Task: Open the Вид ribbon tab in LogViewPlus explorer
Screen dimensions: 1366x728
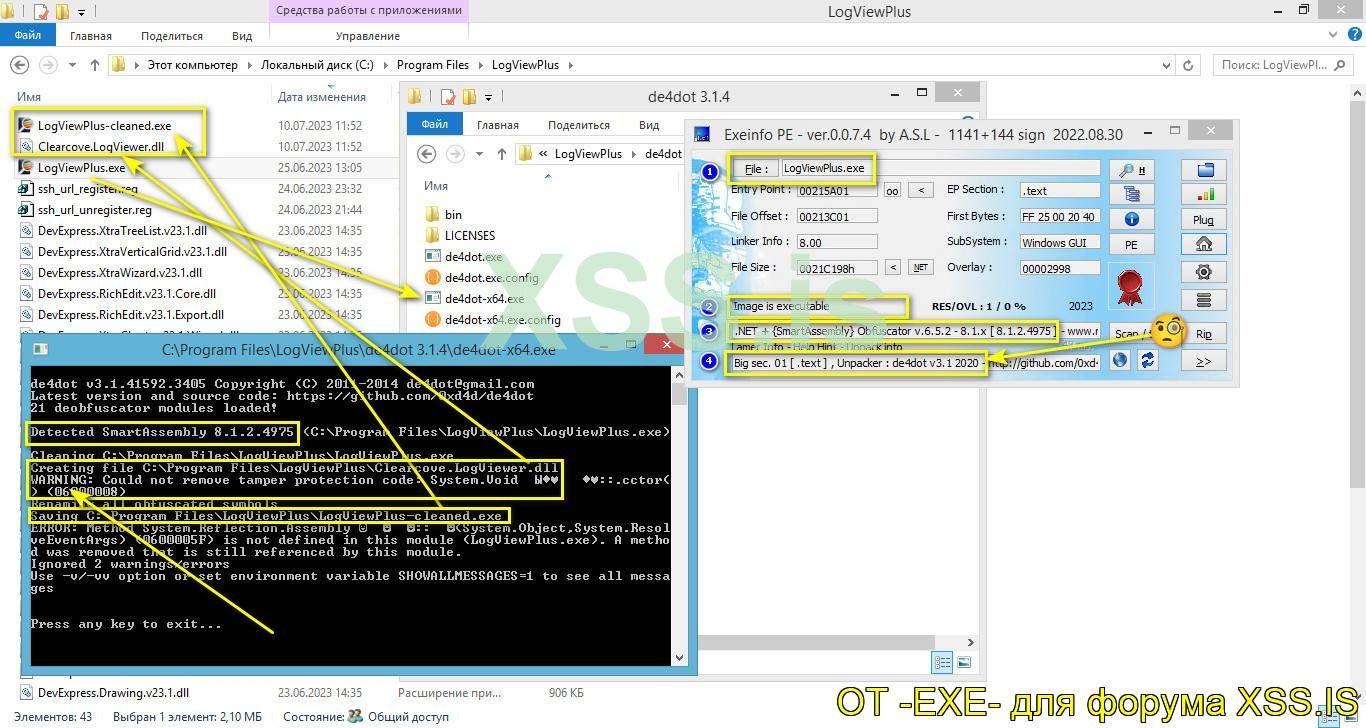Action: pos(242,36)
